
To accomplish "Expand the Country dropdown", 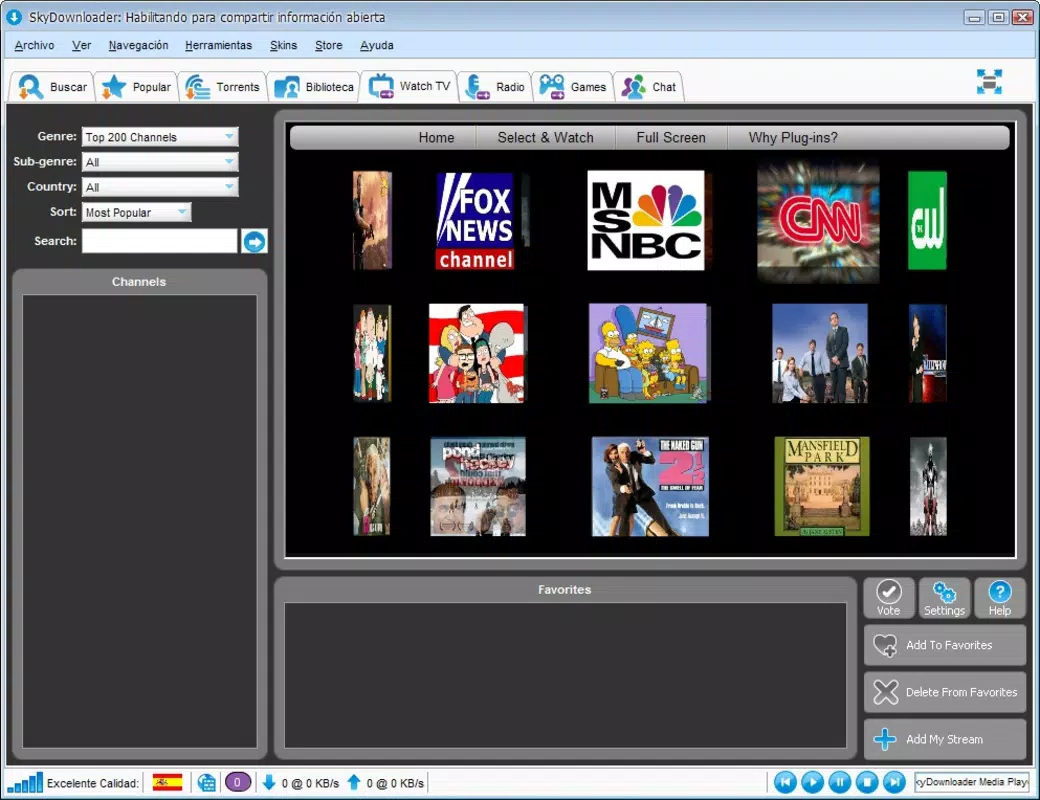I will (160, 187).
